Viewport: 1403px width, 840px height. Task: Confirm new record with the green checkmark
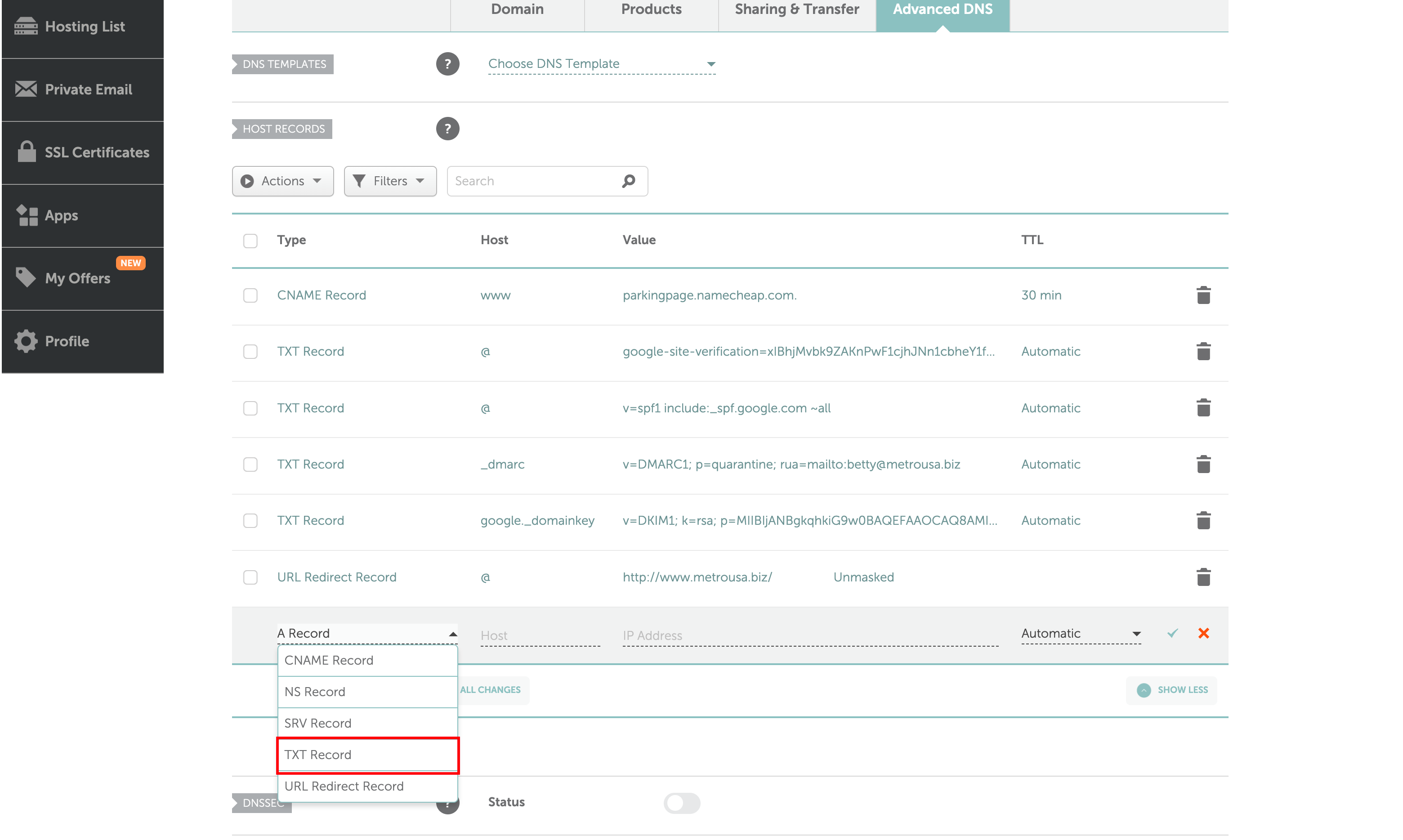point(1172,633)
